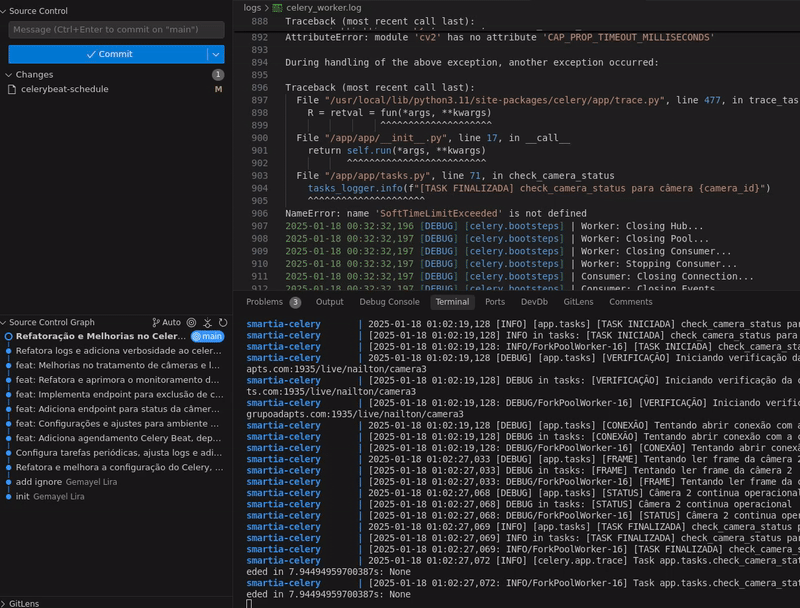The image size is (800, 608).
Task: Focus the commit message input field
Action: (116, 30)
